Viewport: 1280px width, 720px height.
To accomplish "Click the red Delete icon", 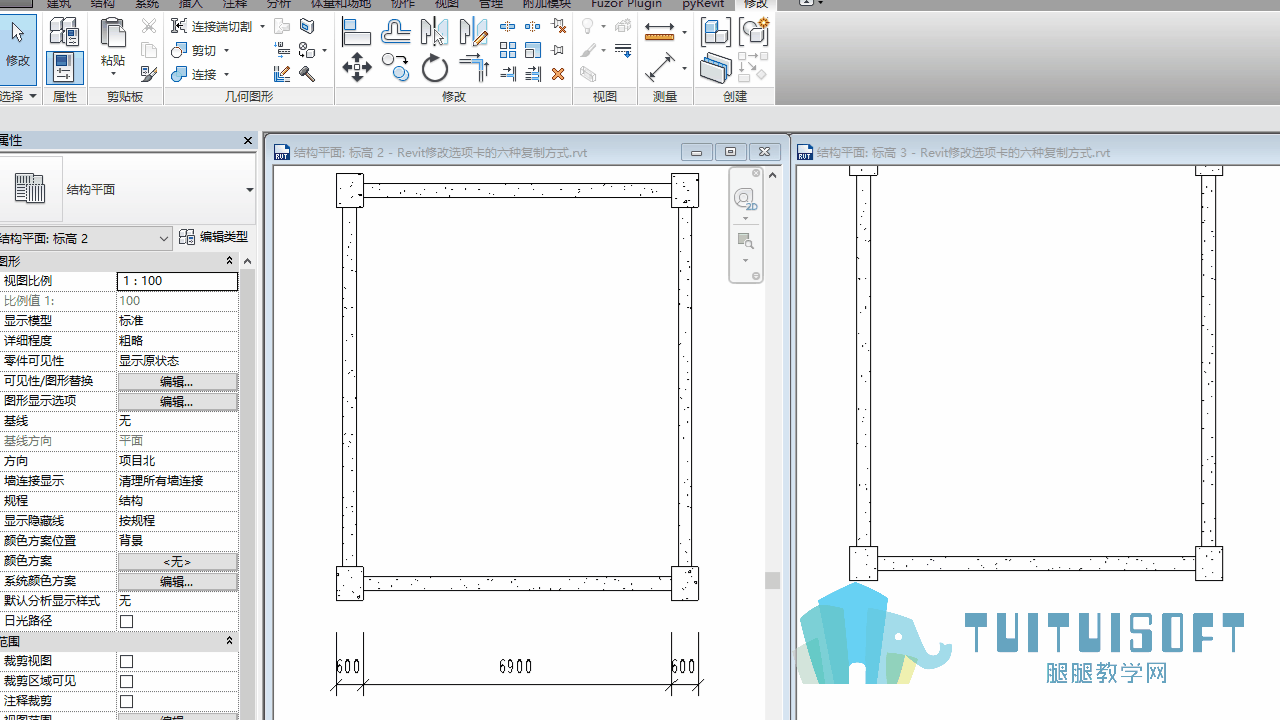I will tap(558, 73).
